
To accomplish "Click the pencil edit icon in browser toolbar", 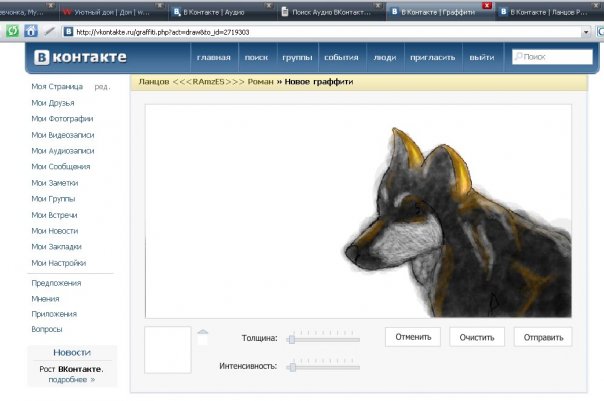I will coord(49,31).
